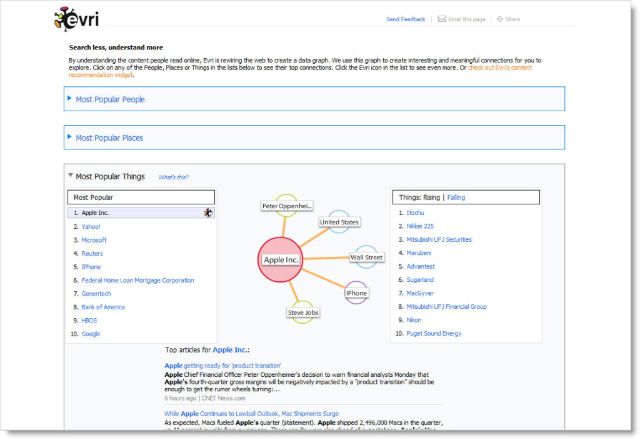Open Mitsubishi UFJ Securities link
Image resolution: width=640 pixels, height=439 pixels.
coord(439,239)
